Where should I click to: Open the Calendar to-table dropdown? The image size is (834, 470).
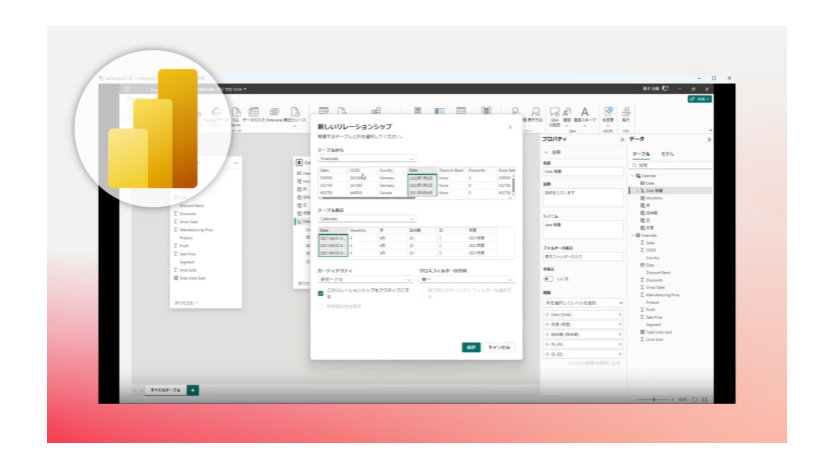click(367, 219)
